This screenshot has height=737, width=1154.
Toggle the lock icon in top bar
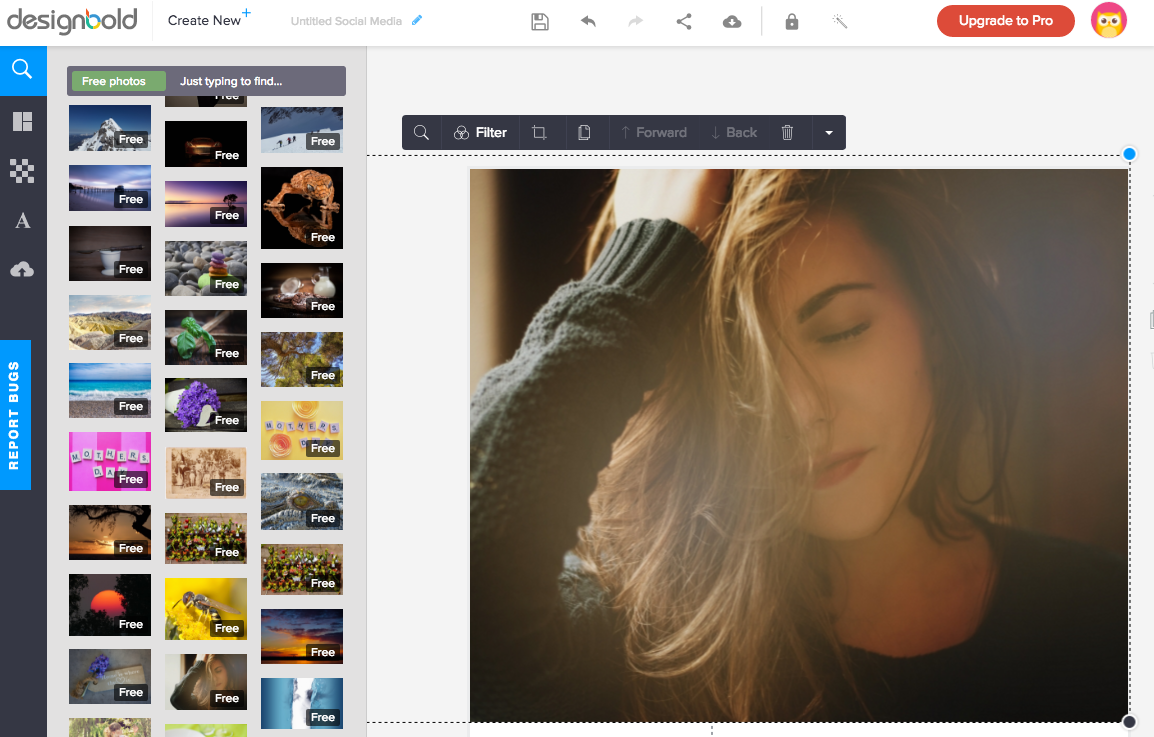tap(792, 21)
